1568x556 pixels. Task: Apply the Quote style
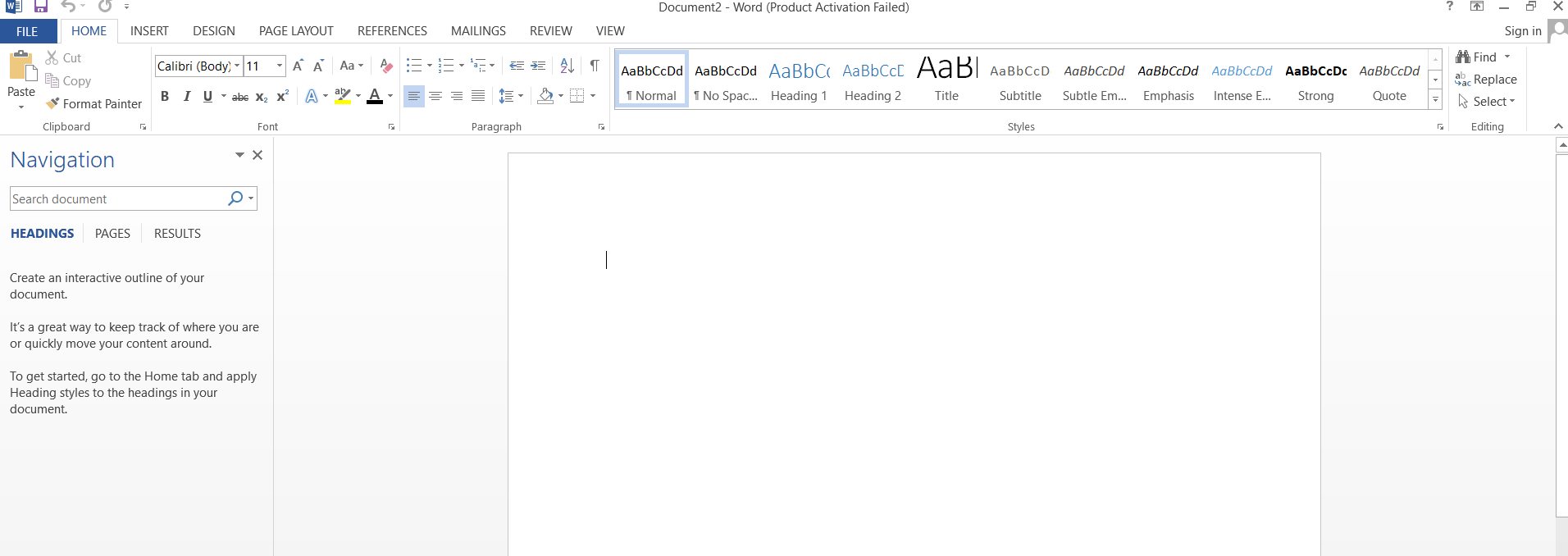[x=1389, y=79]
